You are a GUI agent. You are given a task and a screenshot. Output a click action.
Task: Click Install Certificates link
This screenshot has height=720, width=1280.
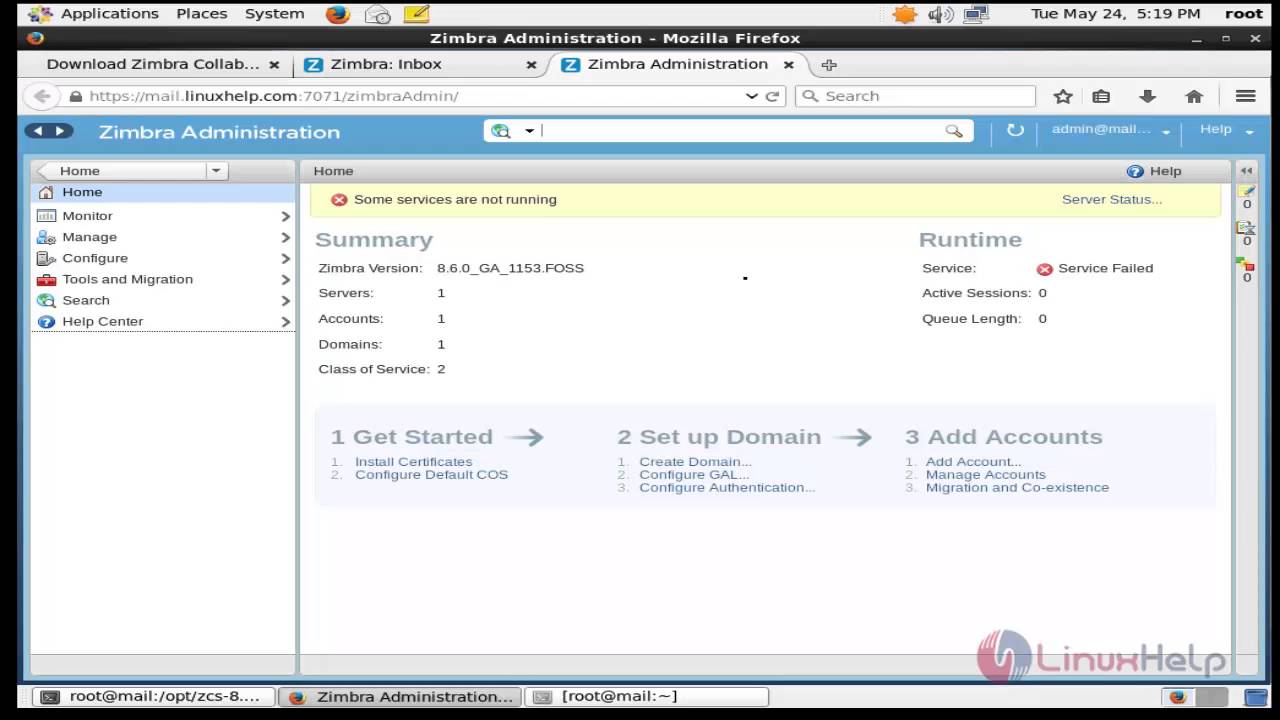[413, 462]
